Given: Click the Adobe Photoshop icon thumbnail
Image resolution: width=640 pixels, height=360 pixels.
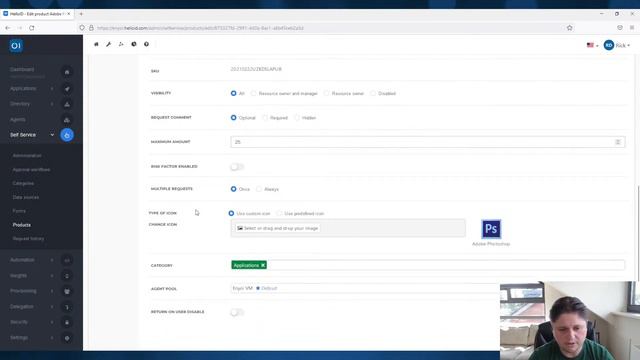Looking at the screenshot, I should 491,229.
